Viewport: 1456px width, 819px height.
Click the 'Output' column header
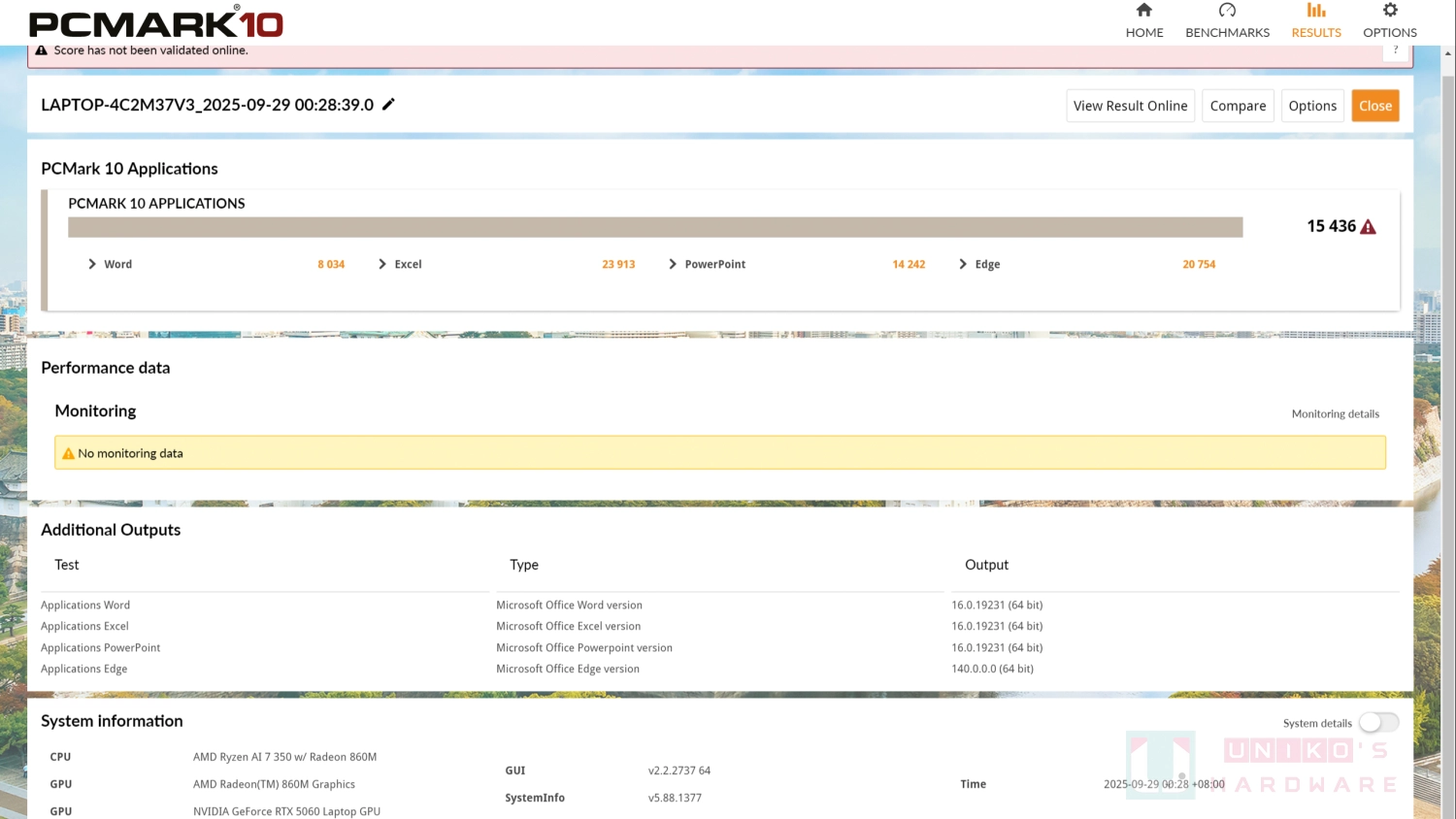pyautogui.click(x=986, y=565)
